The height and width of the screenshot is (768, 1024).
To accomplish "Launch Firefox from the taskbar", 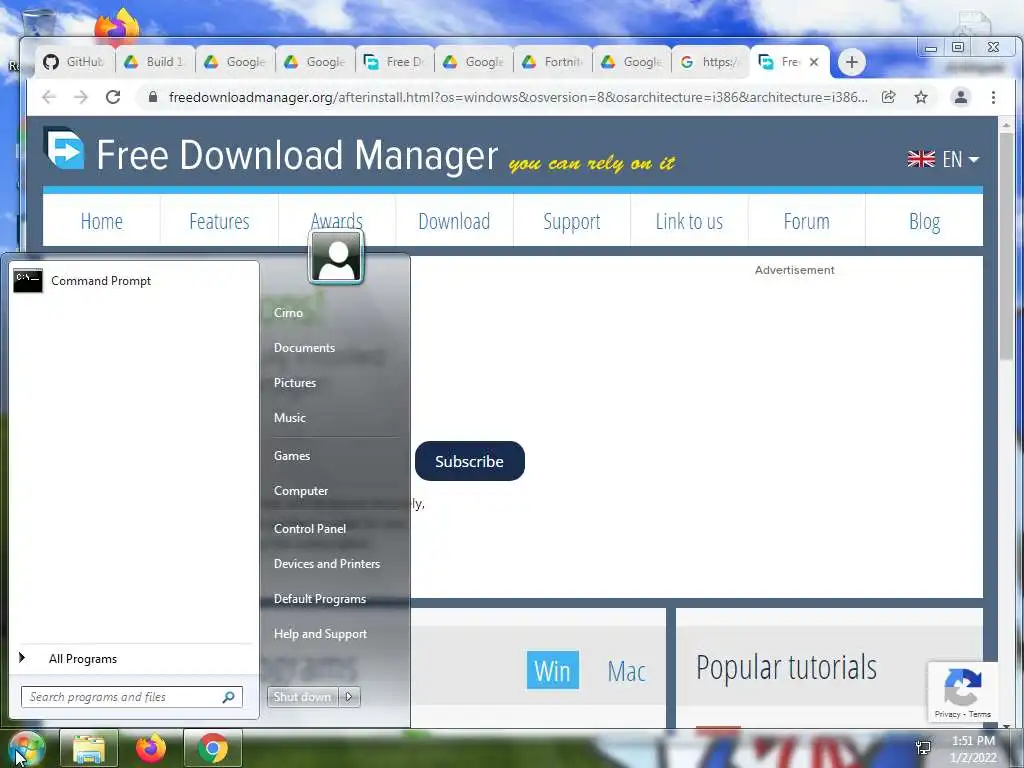I will coord(151,748).
